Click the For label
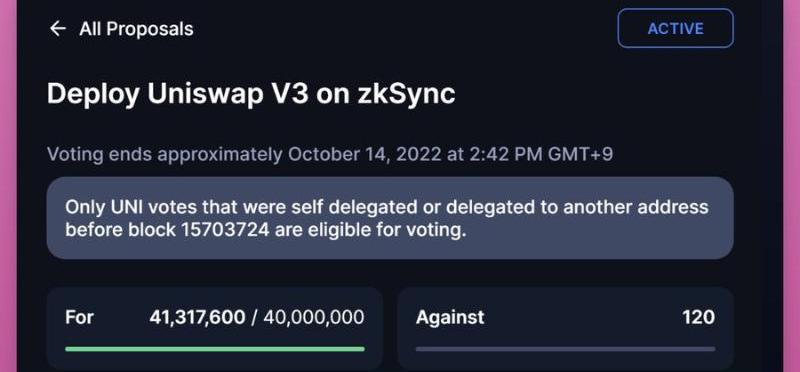The image size is (800, 372). click(80, 317)
